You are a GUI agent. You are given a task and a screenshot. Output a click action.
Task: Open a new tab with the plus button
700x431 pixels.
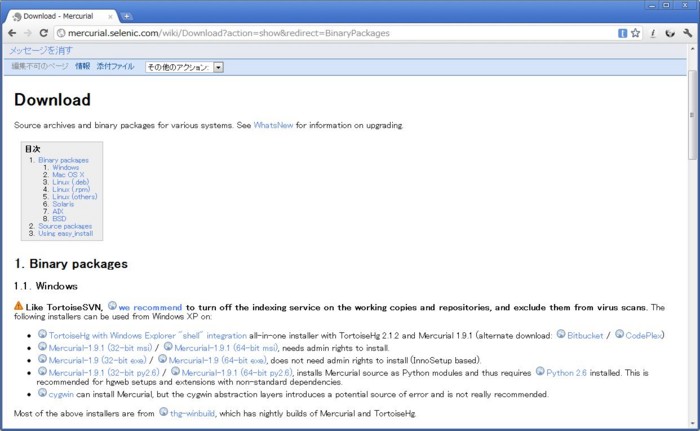point(127,17)
